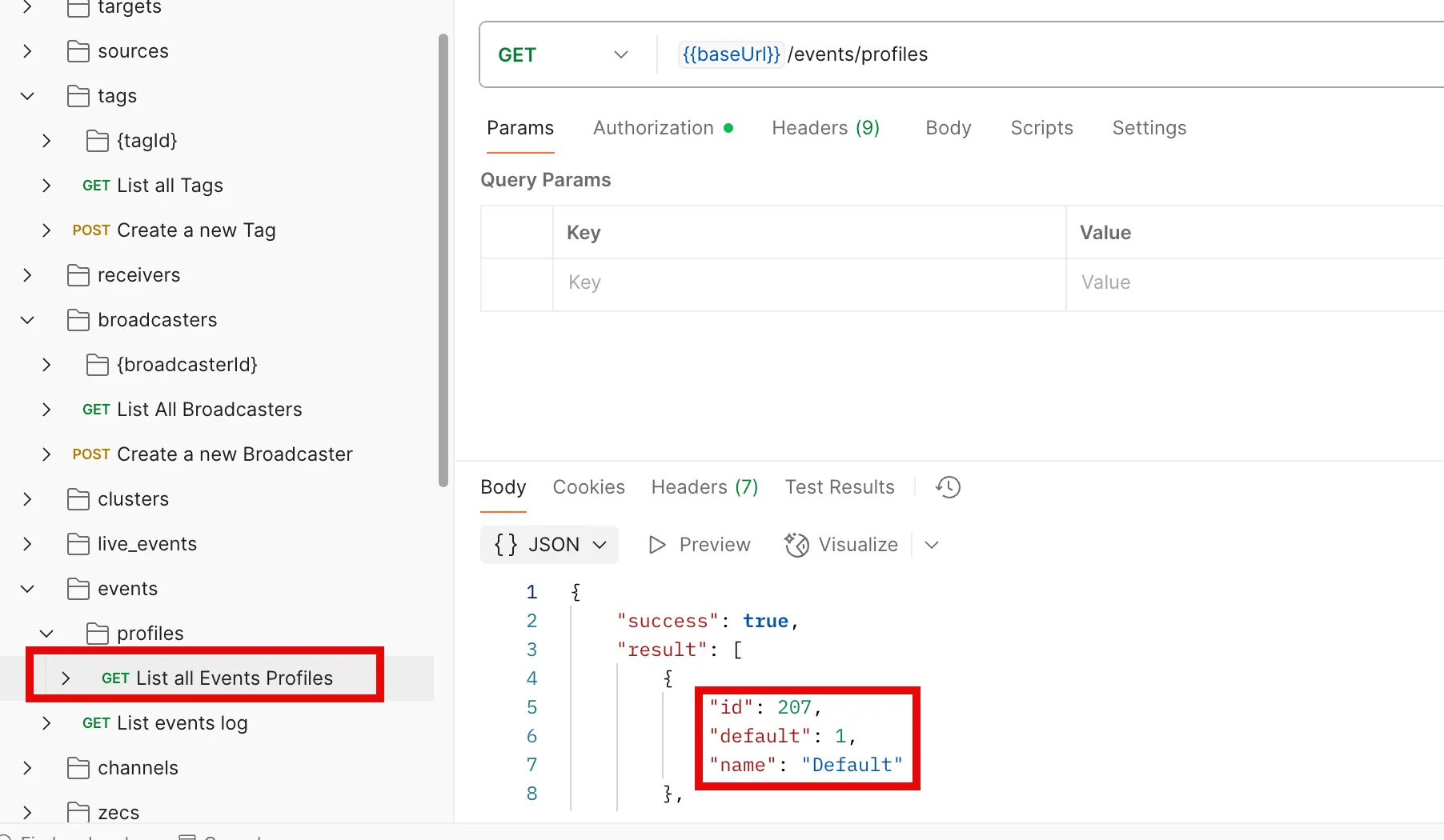This screenshot has height=840, width=1444.
Task: Open the HTTP method GET dropdown
Action: [564, 54]
